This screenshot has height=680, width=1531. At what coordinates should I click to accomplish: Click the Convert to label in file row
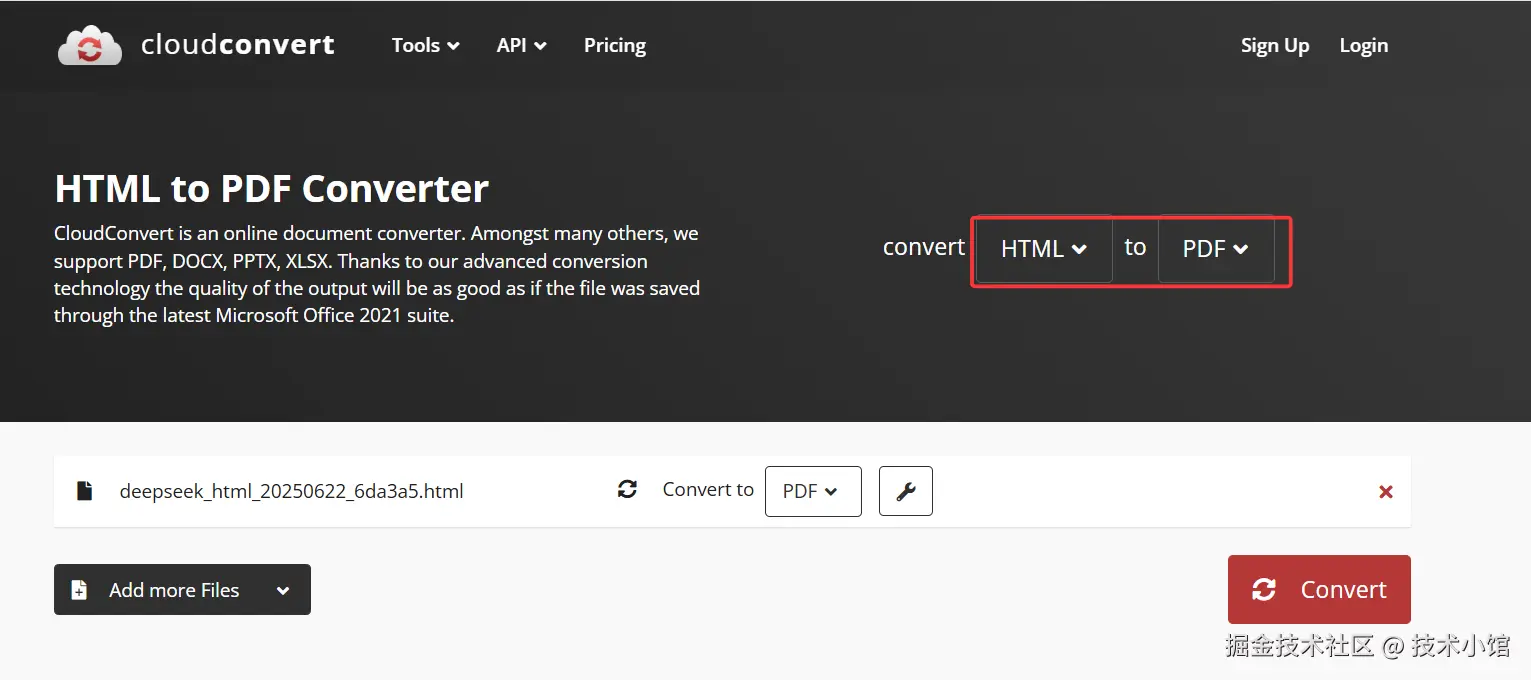[x=708, y=489]
